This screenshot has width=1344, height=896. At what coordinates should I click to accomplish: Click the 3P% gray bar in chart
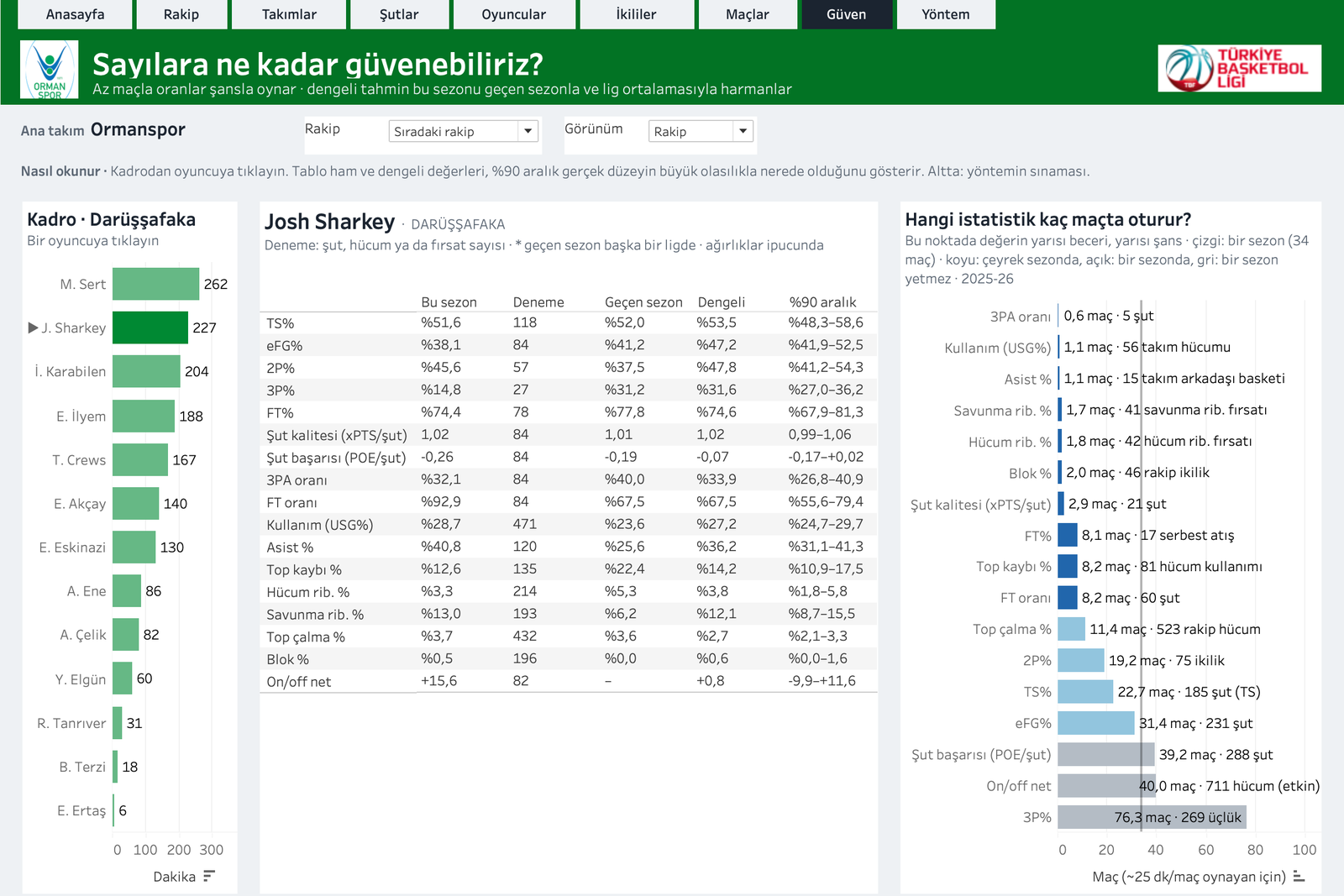click(x=1152, y=817)
